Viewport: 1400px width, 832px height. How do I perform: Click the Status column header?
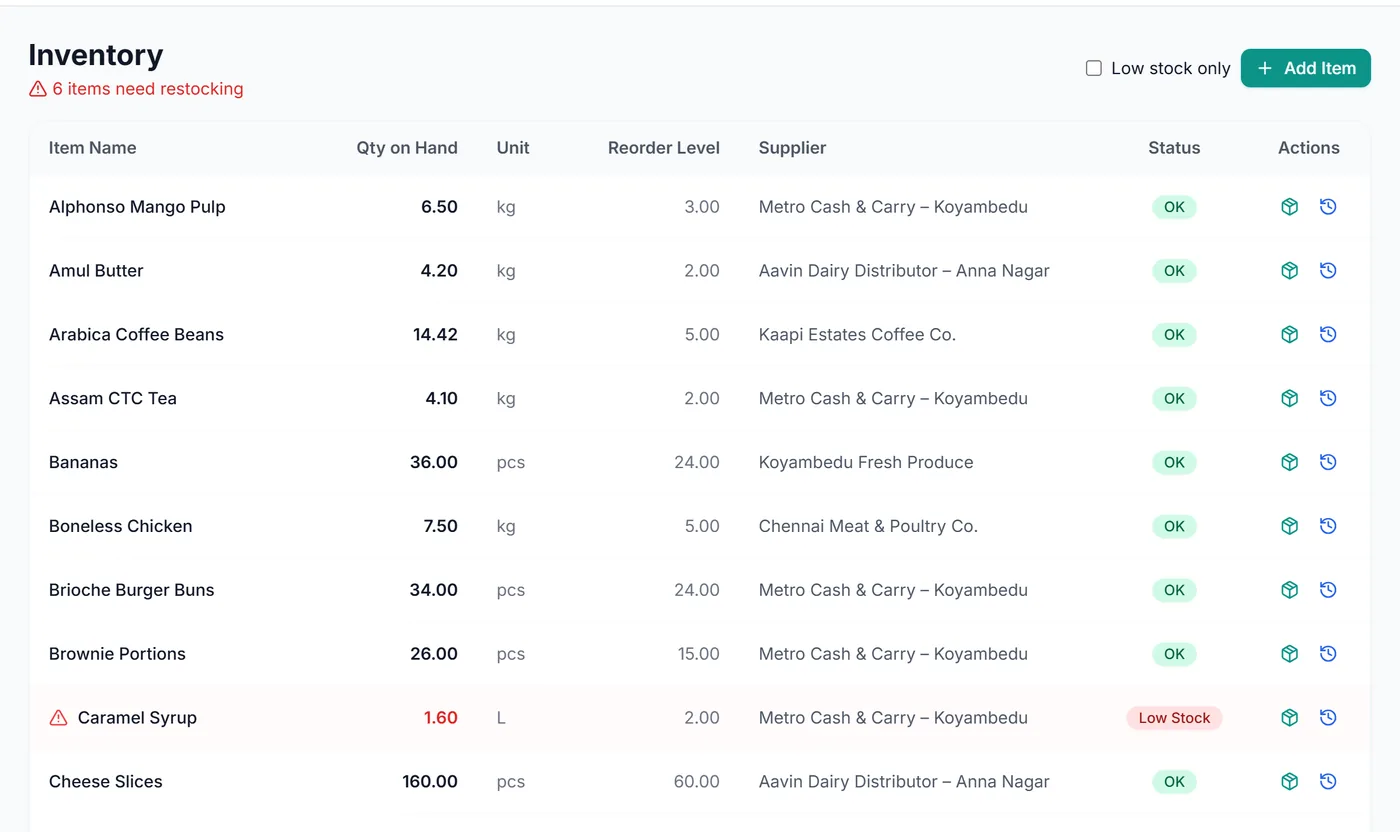pyautogui.click(x=1174, y=148)
